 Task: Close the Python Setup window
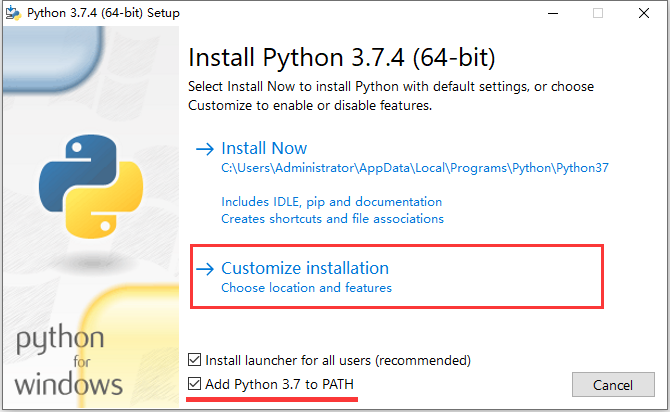click(x=644, y=13)
